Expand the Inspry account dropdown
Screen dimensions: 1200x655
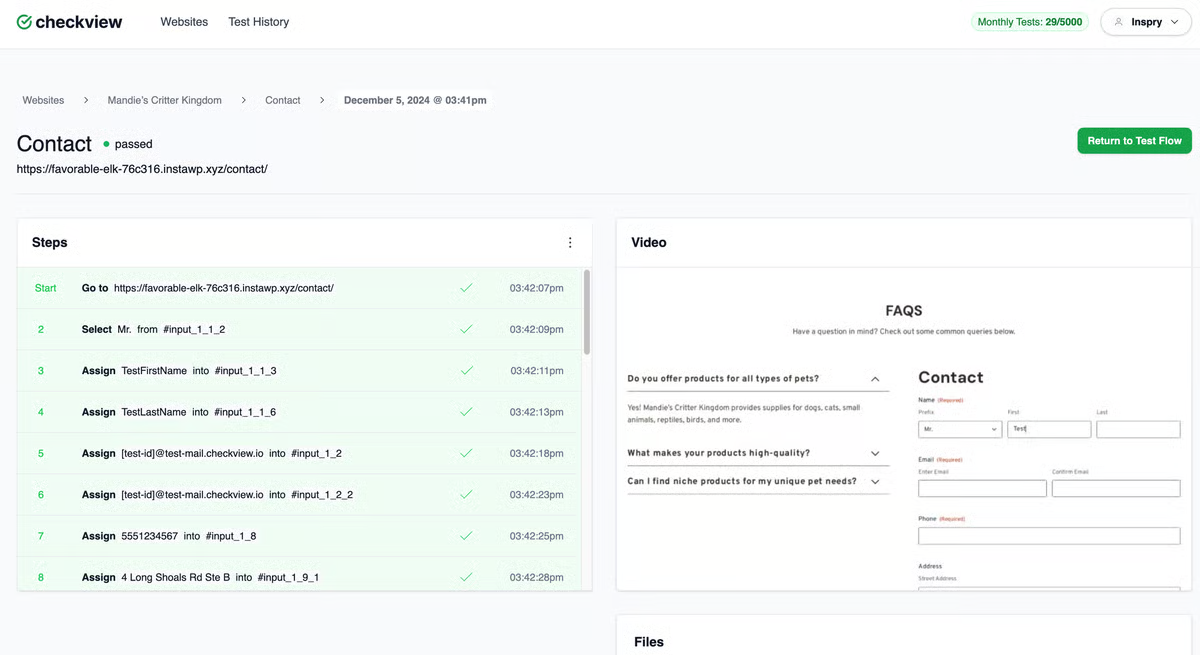point(1174,21)
